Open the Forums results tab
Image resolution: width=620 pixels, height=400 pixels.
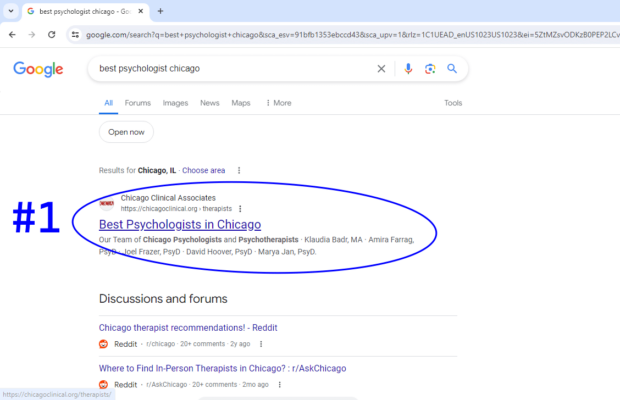[137, 103]
